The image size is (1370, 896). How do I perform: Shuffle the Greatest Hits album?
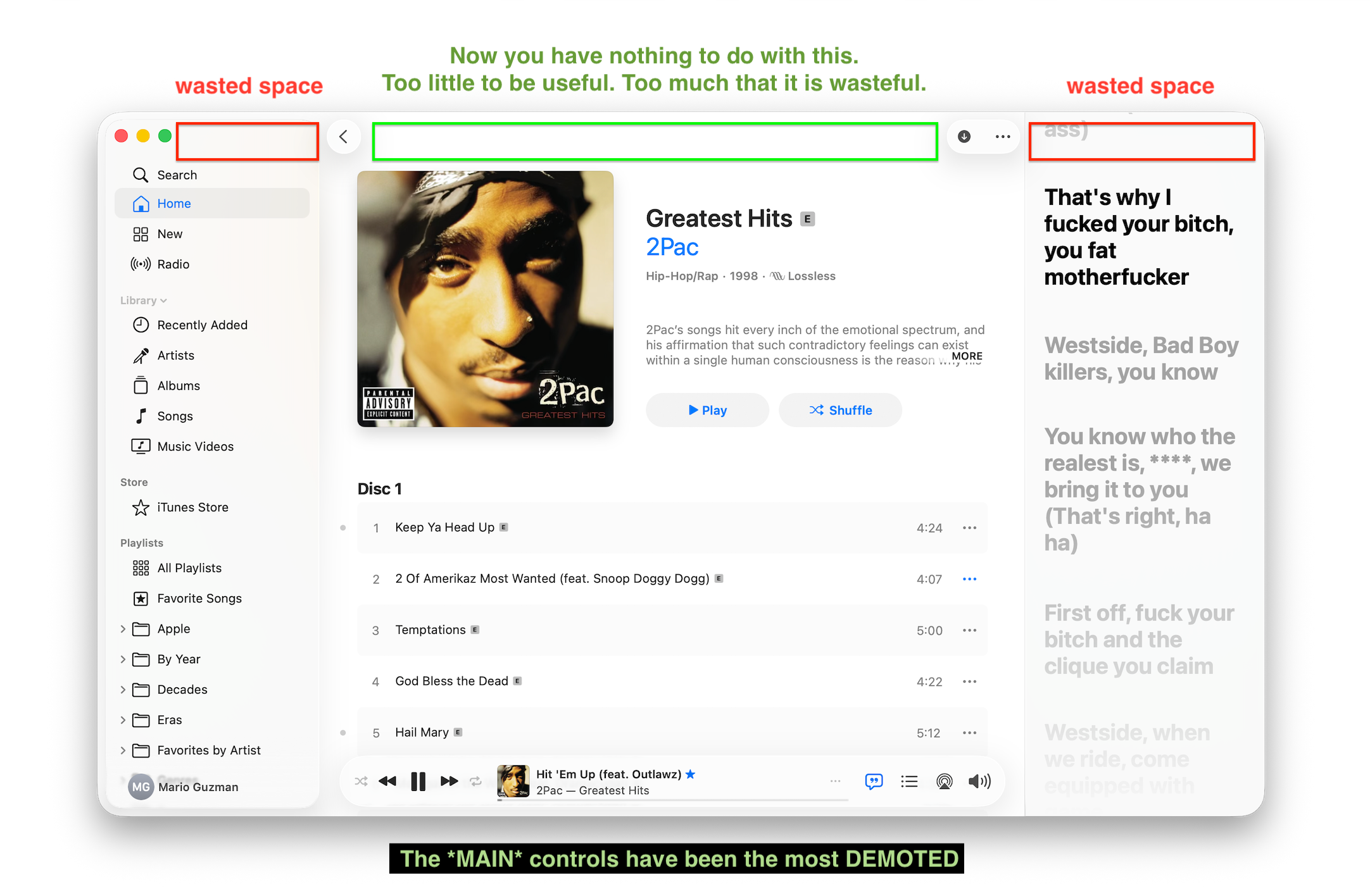click(841, 410)
